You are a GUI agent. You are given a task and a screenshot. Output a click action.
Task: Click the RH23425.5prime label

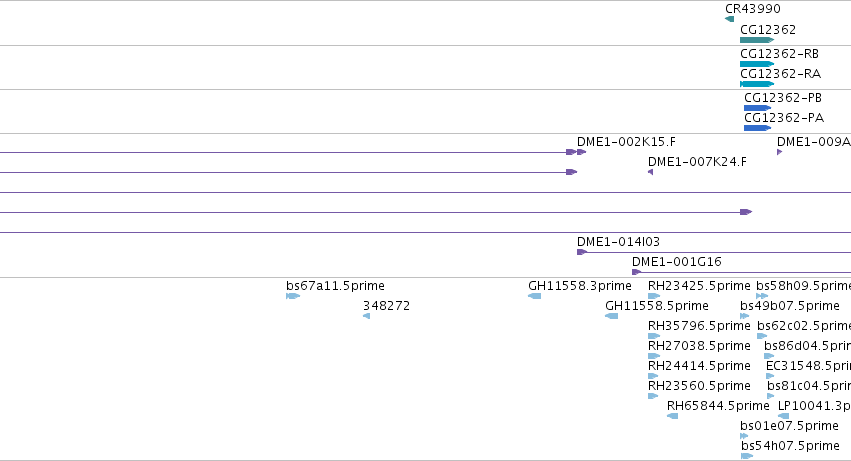pos(699,286)
